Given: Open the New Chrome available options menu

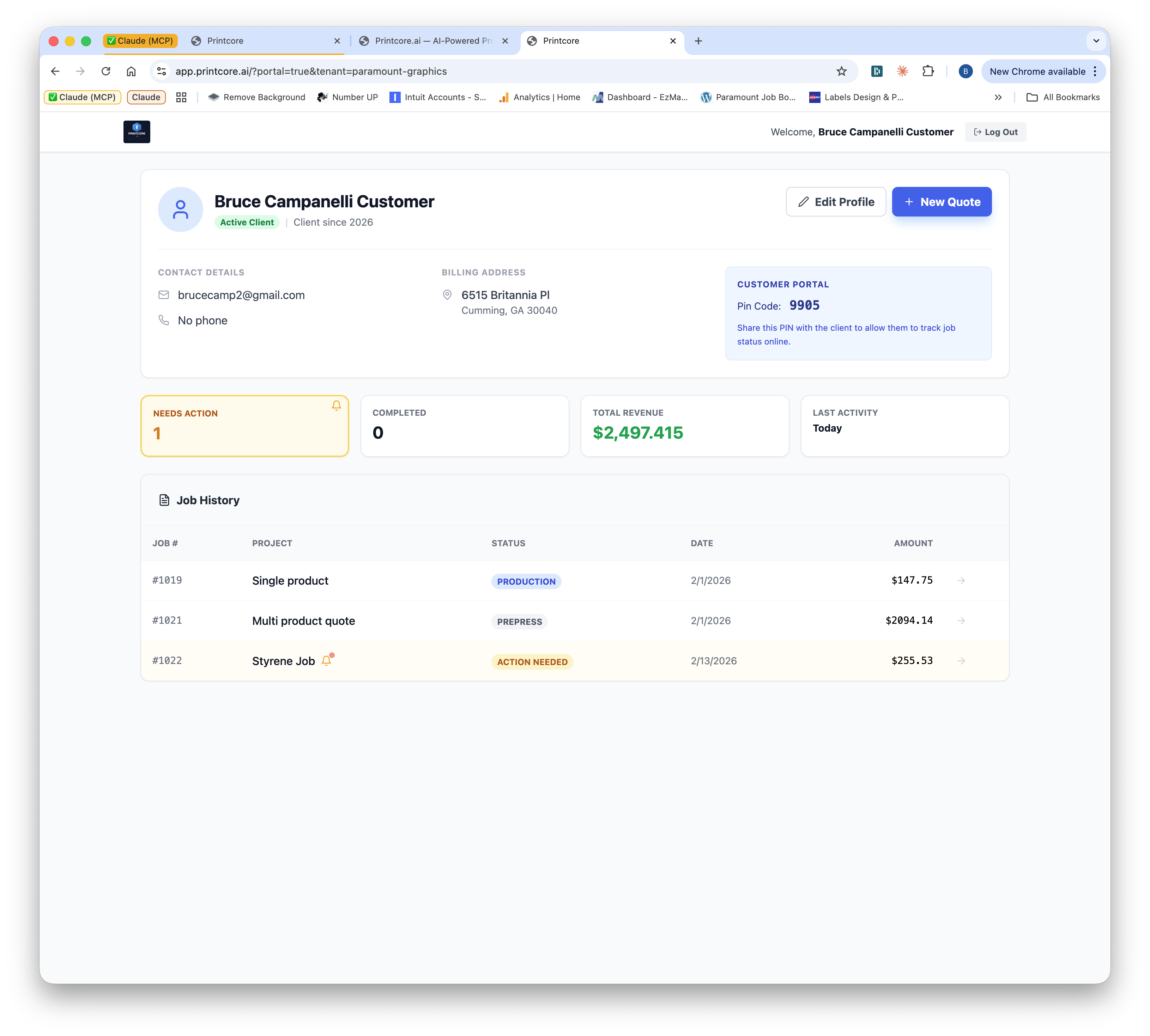Looking at the screenshot, I should (x=1094, y=71).
